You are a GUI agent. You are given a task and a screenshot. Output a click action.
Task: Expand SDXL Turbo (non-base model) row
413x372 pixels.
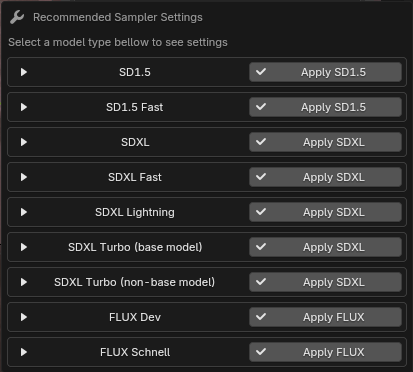24,282
